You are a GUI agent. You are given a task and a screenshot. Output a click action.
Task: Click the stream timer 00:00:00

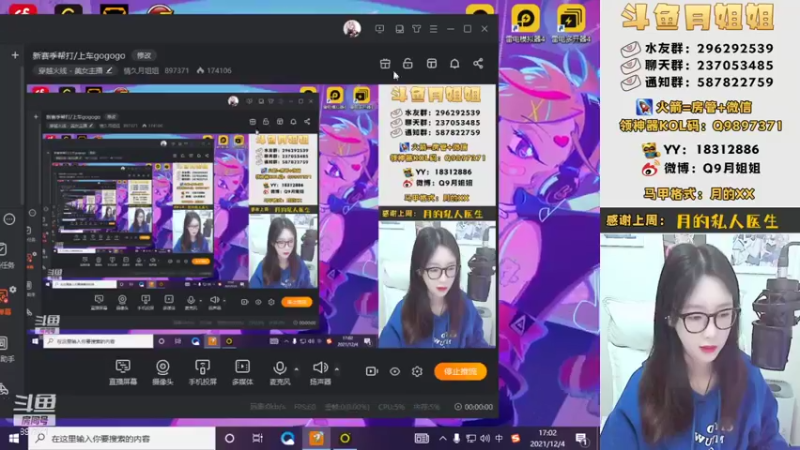tap(479, 407)
